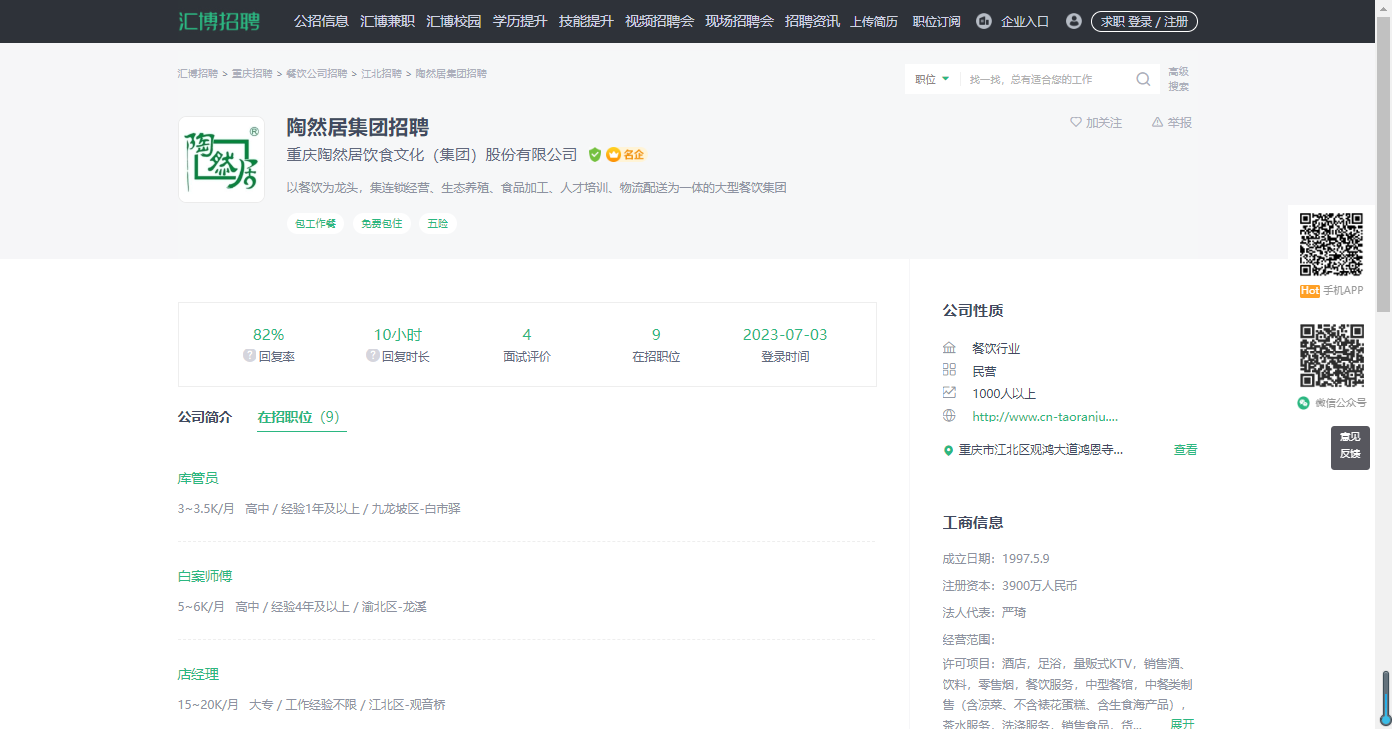Screen dimensions: 1392x729
Task: Click the green verified shield badge
Action: pyautogui.click(x=595, y=155)
